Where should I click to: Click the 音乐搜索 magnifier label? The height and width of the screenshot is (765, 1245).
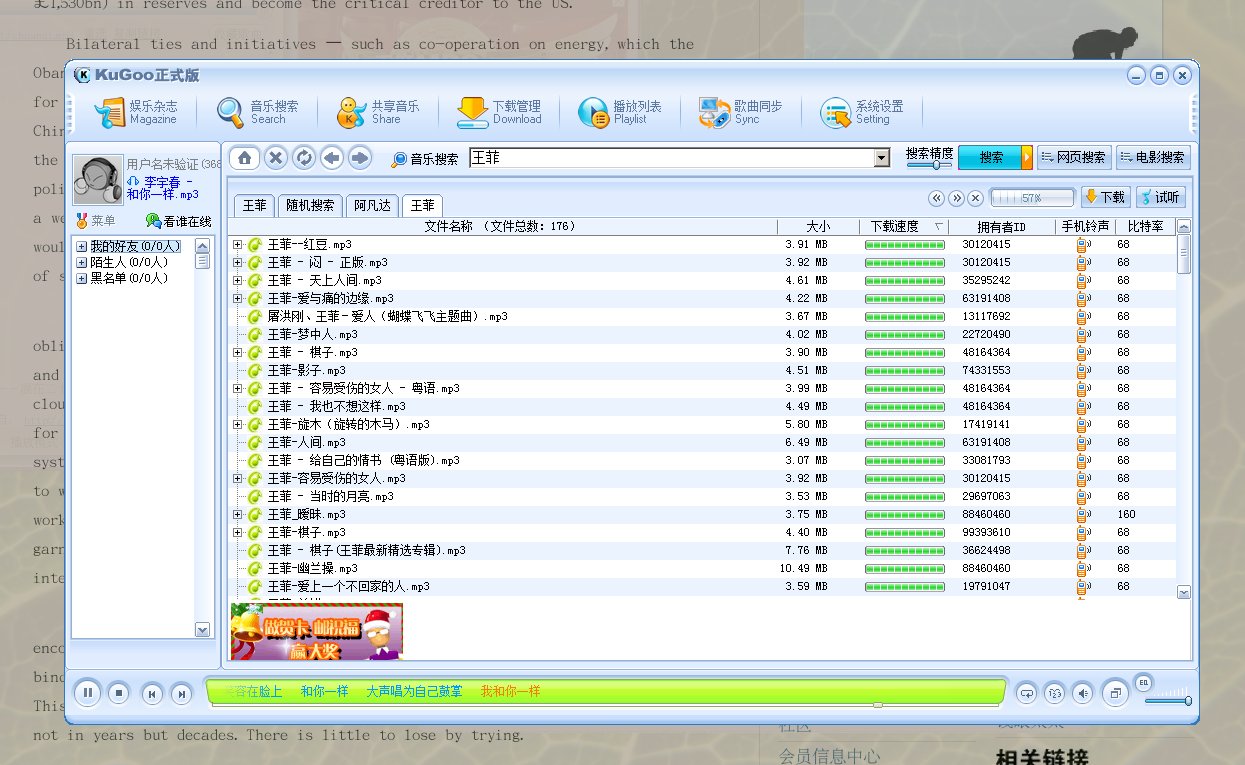(x=425, y=159)
